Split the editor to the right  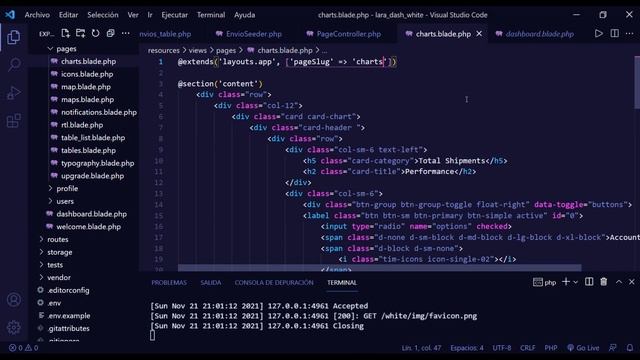point(614,33)
